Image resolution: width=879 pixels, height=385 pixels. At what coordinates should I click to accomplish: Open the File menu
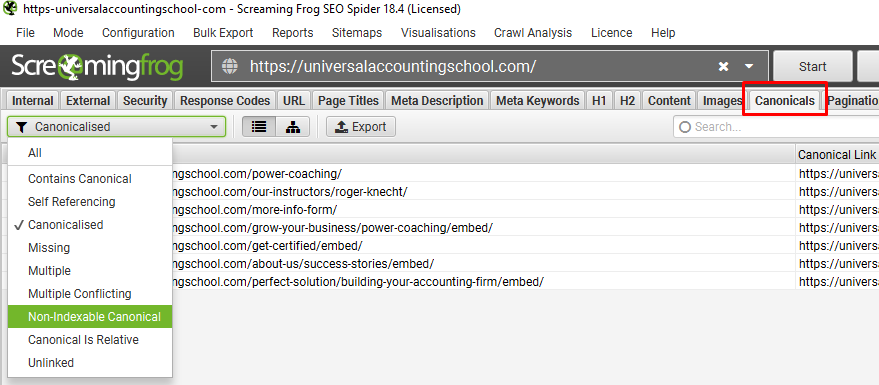(25, 33)
